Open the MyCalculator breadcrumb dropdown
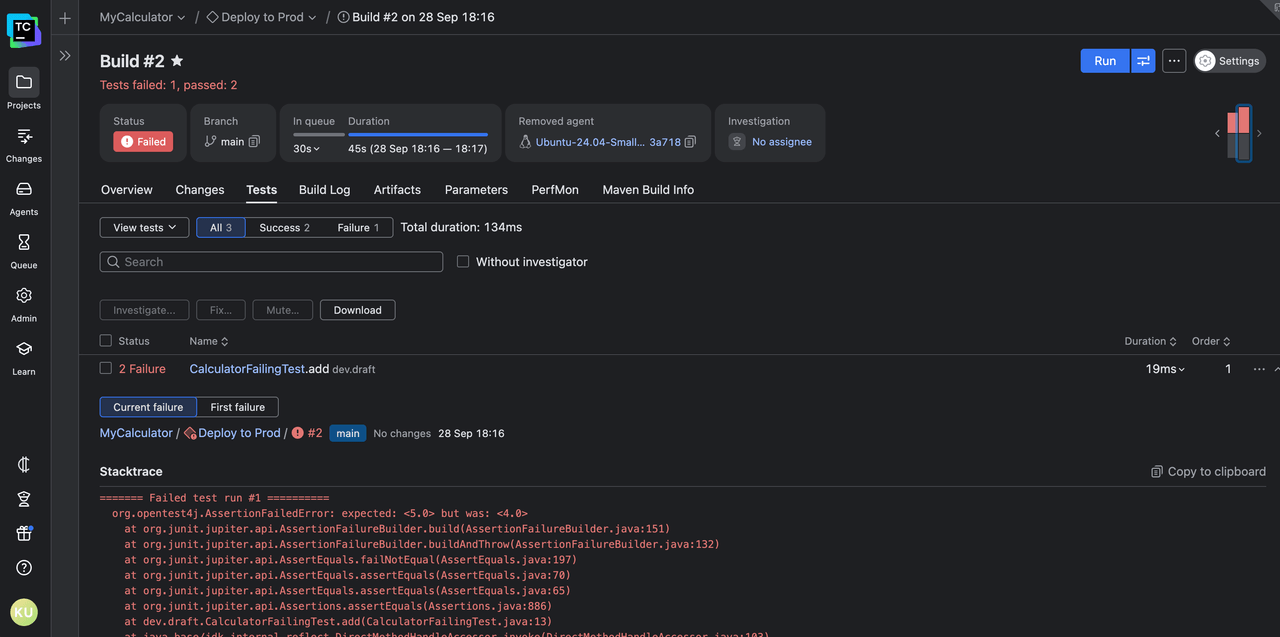1280x637 pixels. 142,17
